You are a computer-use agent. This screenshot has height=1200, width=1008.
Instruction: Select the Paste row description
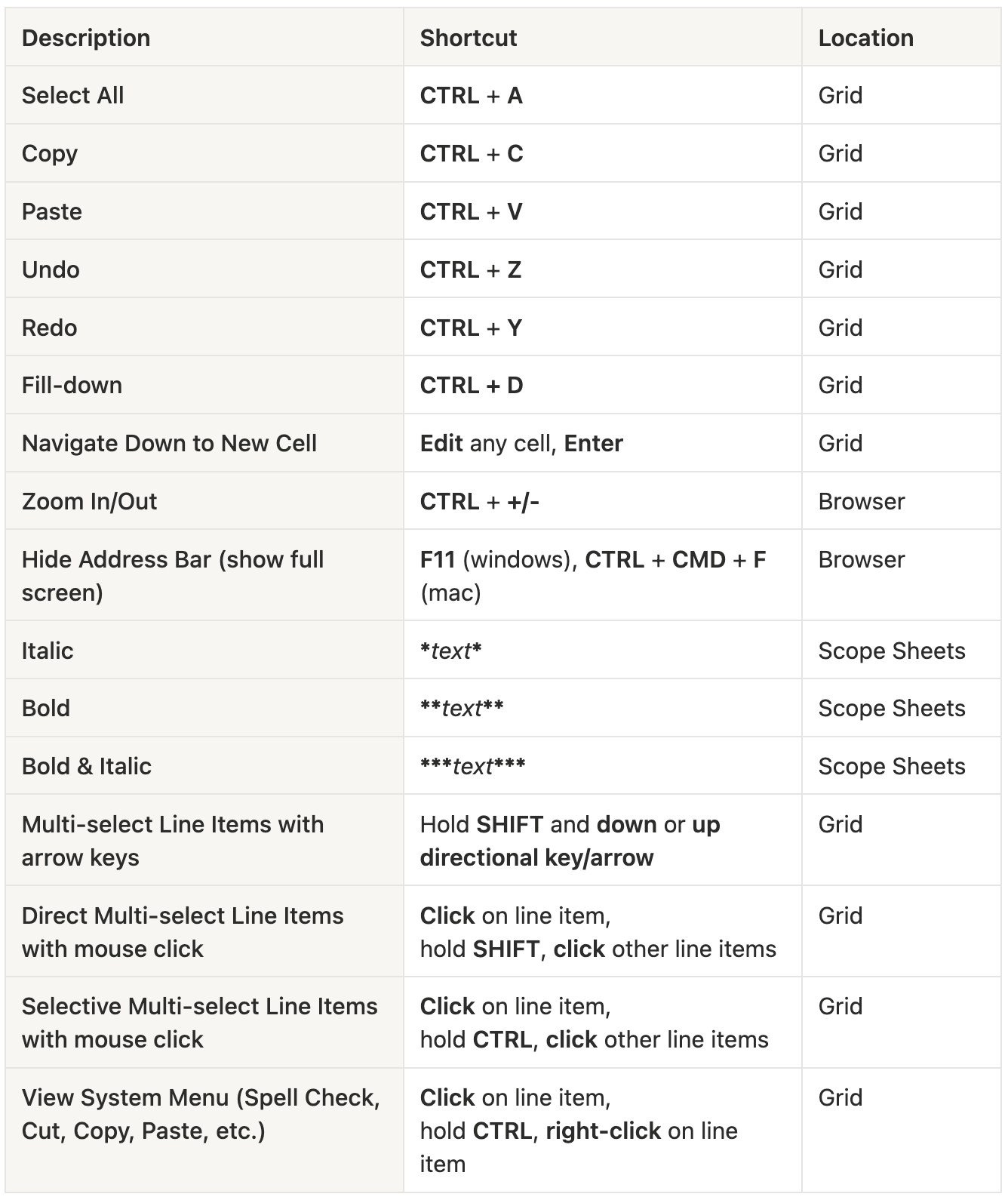tap(204, 211)
